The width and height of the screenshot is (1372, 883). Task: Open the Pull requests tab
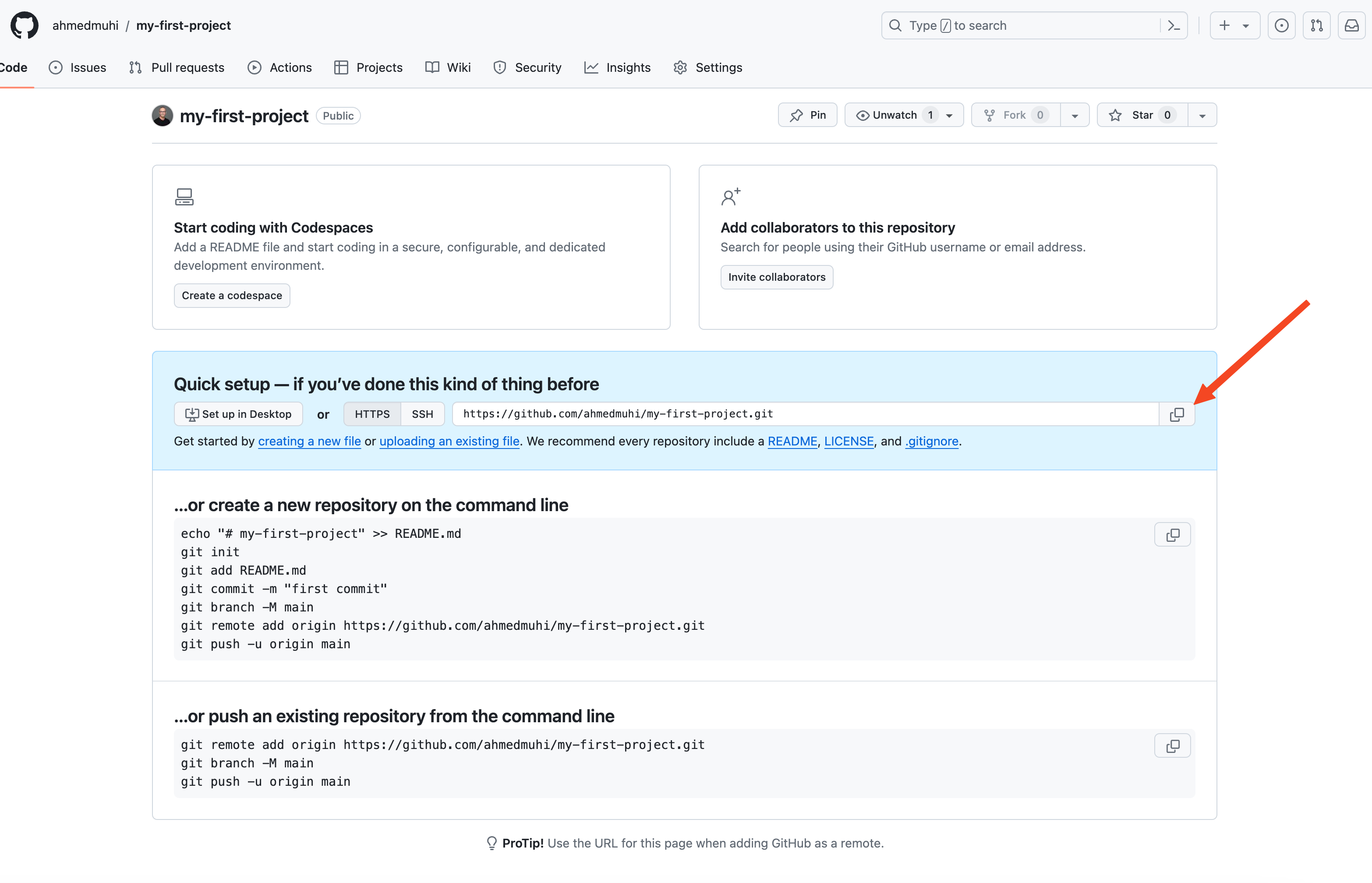pos(177,67)
